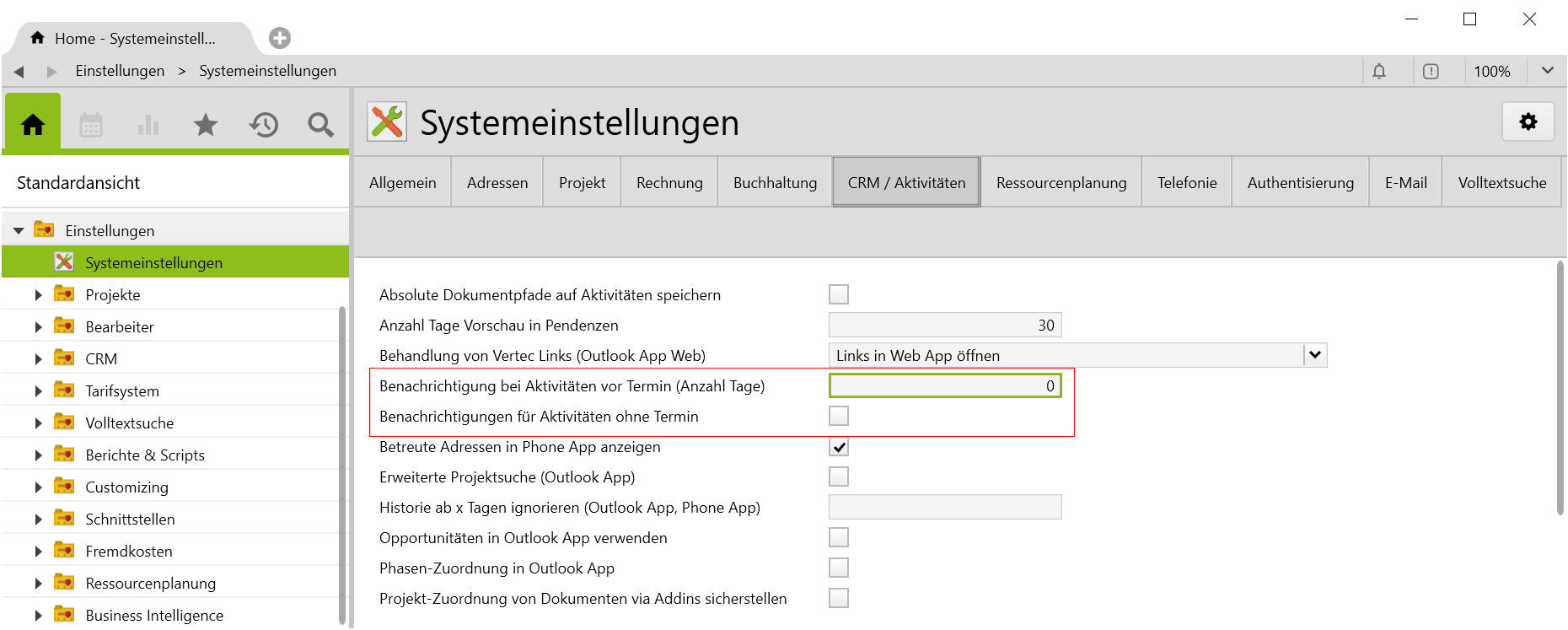Open the calendar view icon
The width and height of the screenshot is (1568, 630).
tap(91, 126)
